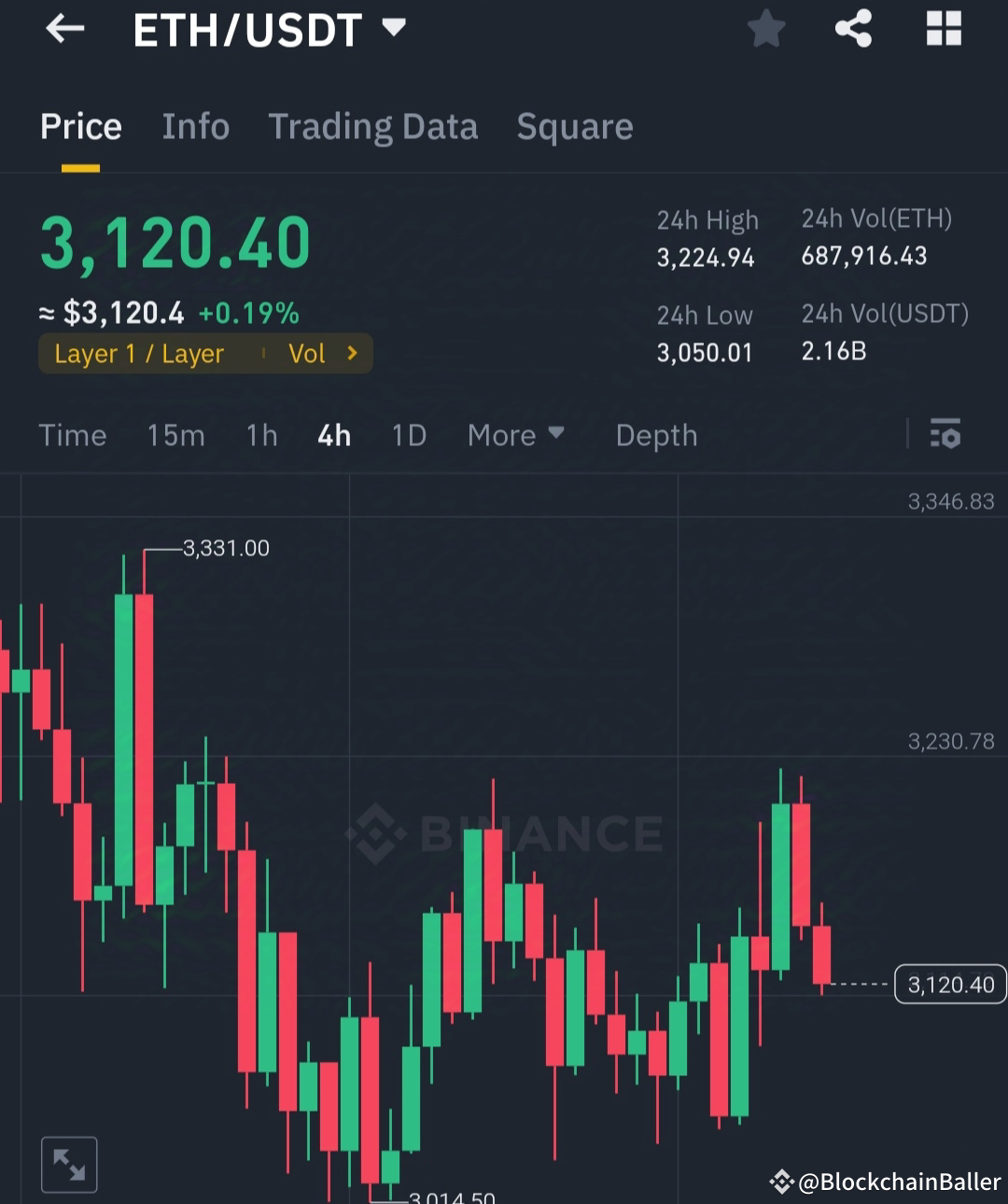This screenshot has width=1008, height=1204.
Task: Switch to the Trading Data tab
Action: coord(373,127)
